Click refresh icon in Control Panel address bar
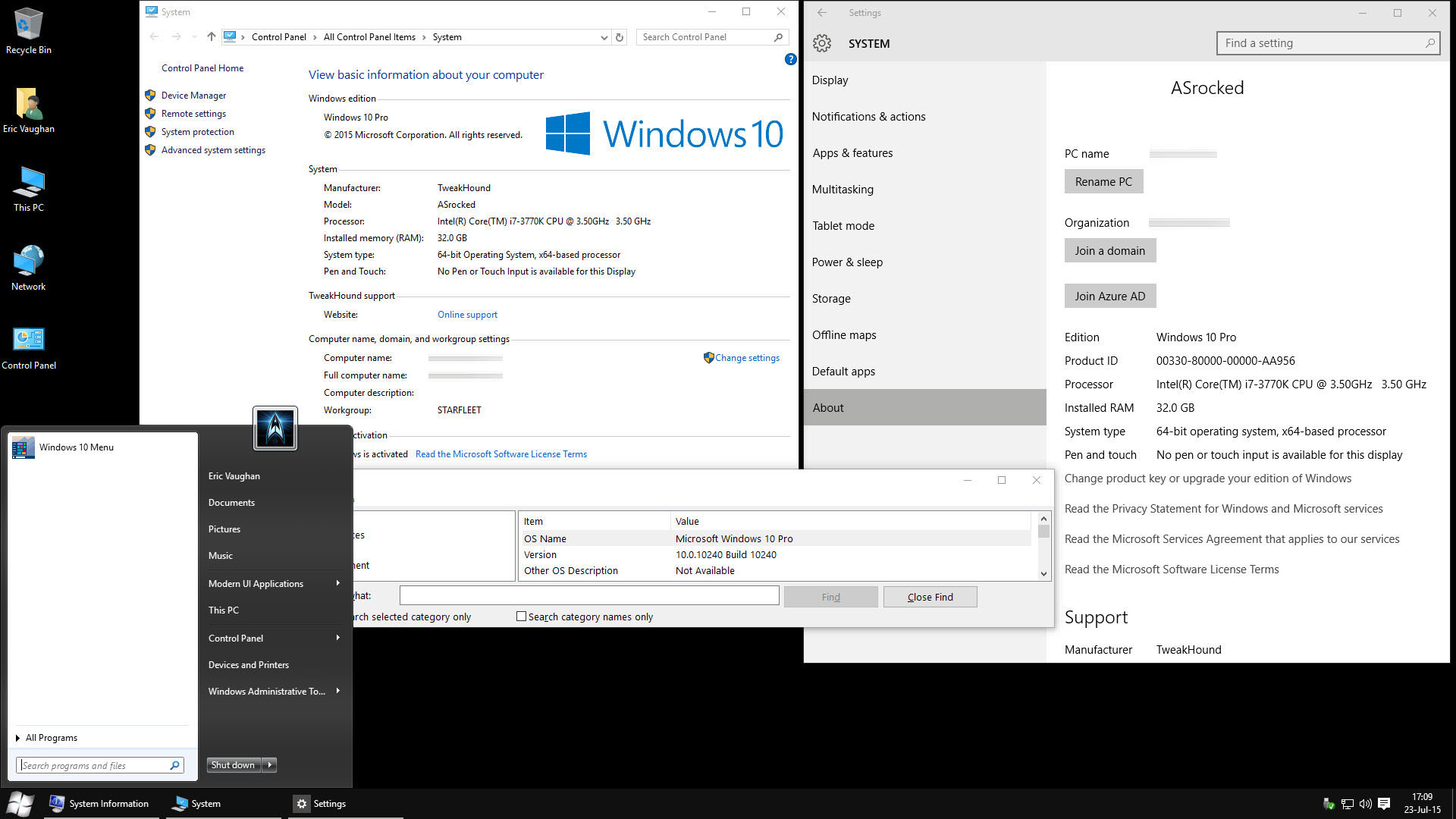1456x819 pixels. 620,37
